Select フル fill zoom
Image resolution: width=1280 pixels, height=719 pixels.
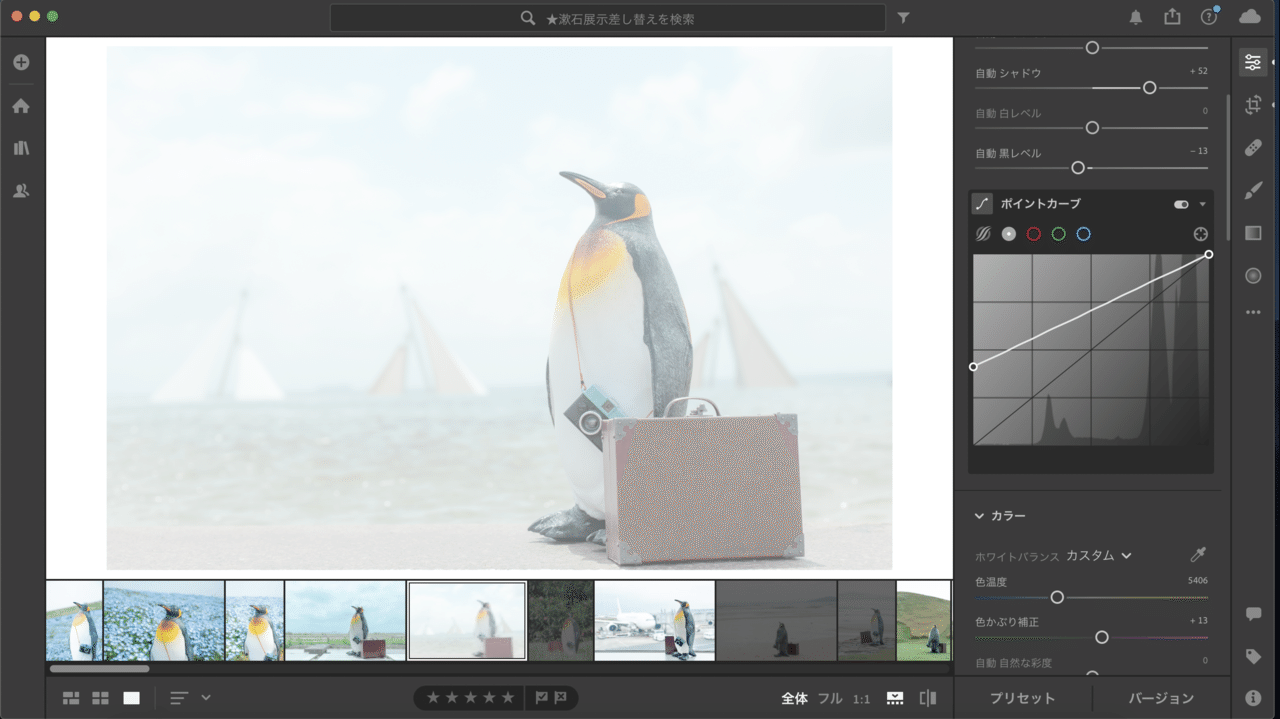click(830, 698)
